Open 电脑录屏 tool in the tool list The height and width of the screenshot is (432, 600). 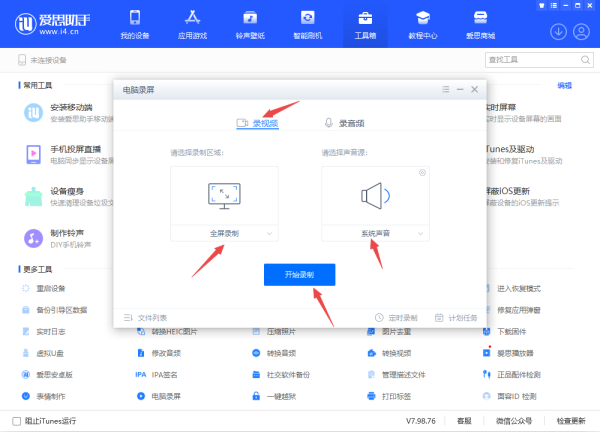(159, 396)
